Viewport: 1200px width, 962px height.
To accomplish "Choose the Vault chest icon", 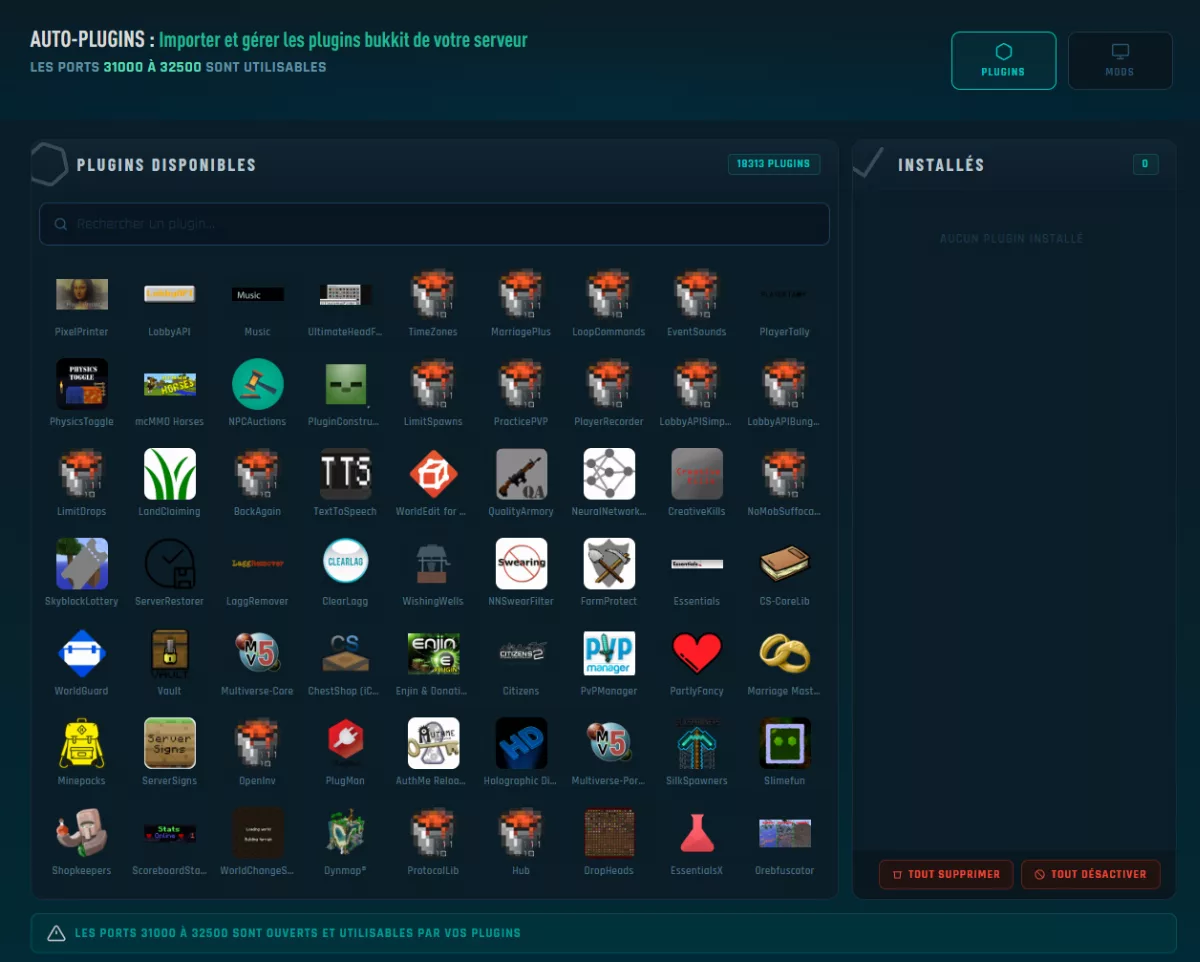I will coord(170,654).
